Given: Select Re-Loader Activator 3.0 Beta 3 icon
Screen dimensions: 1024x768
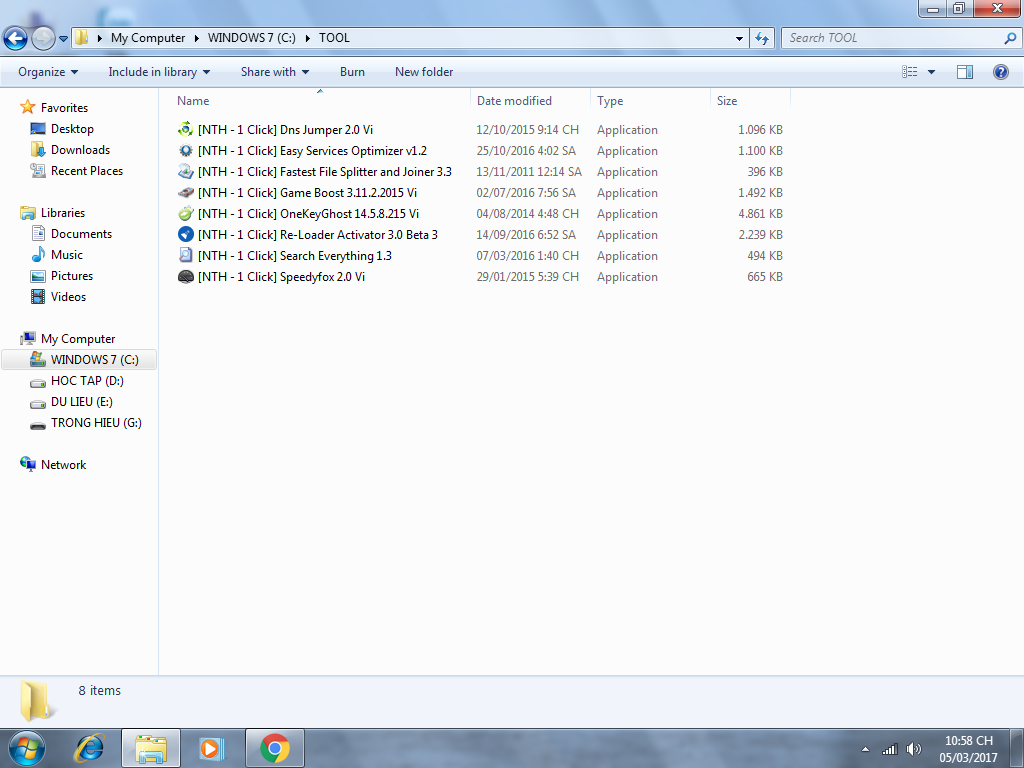Looking at the screenshot, I should tap(186, 234).
